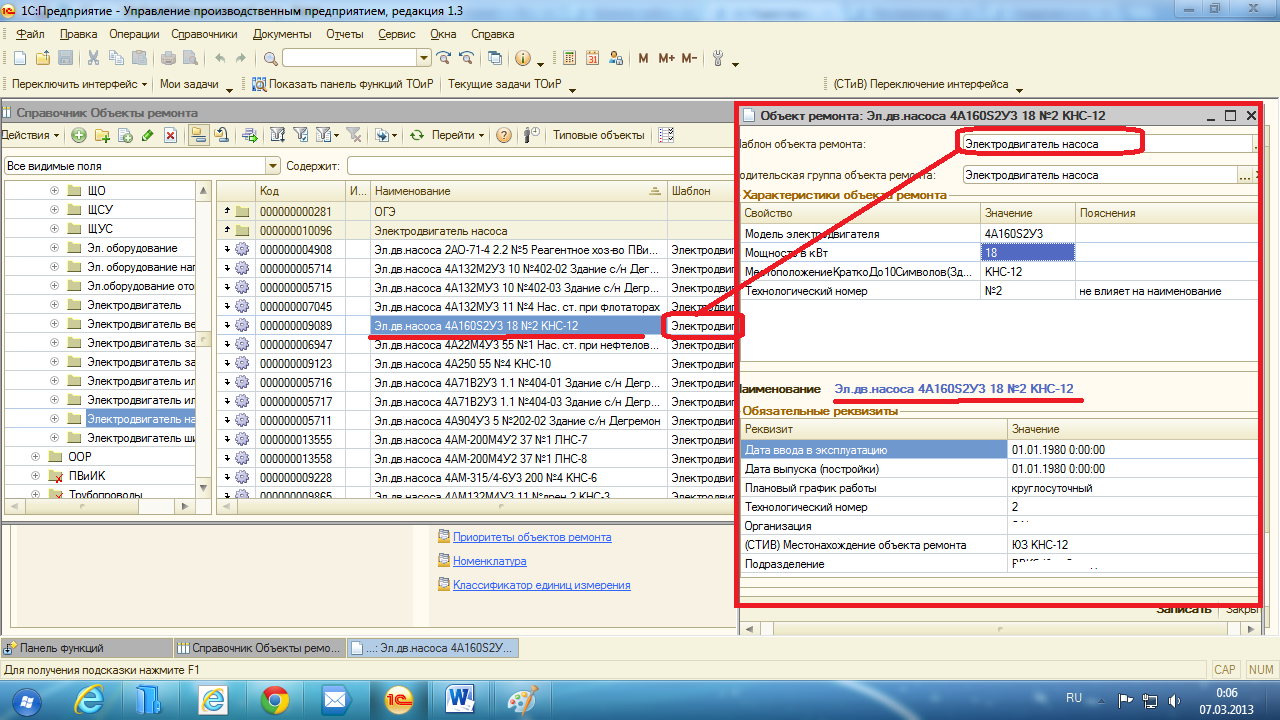Switch to Справочник Объекты ремонта bottom tab
Viewport: 1280px width, 720px height.
point(259,648)
